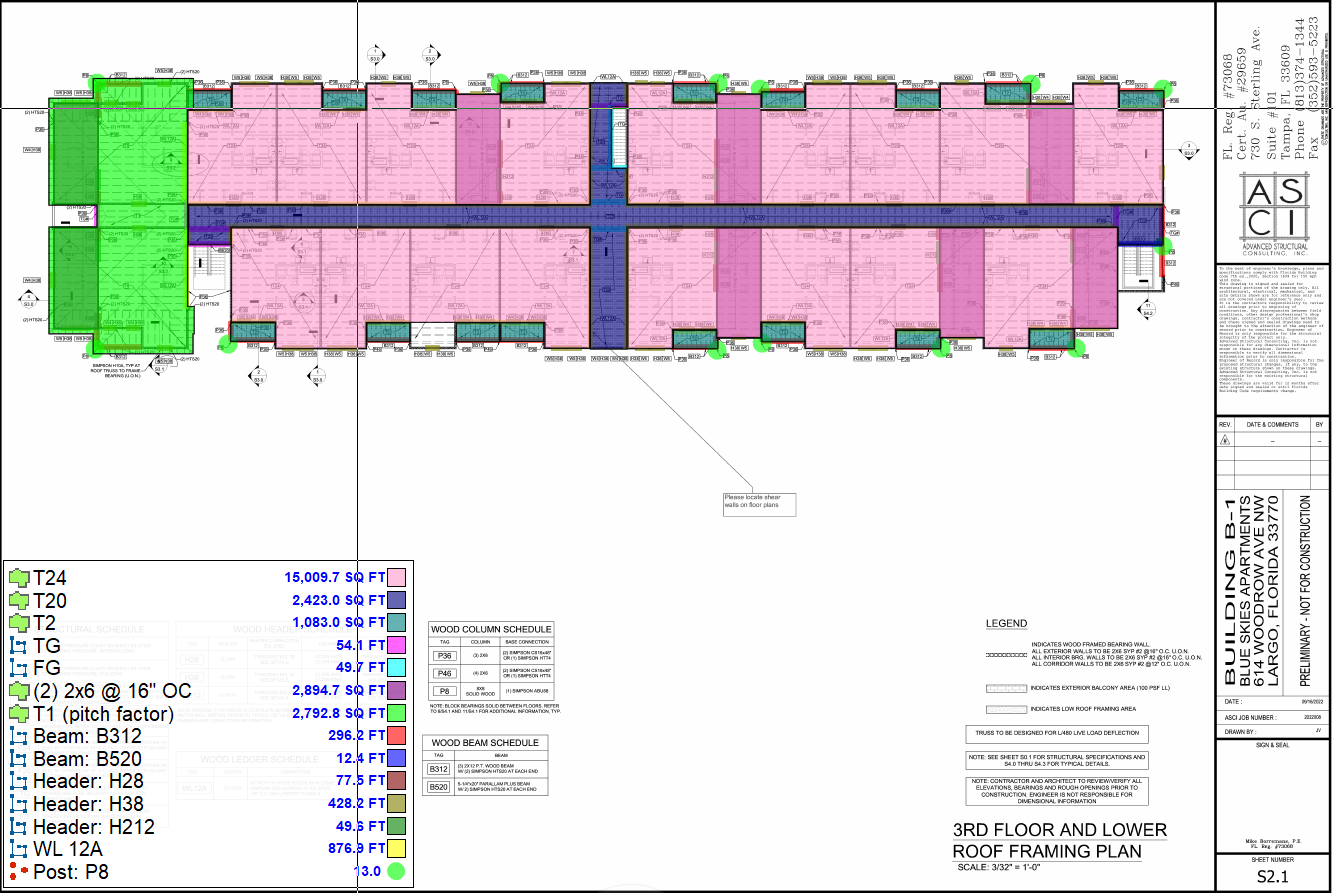The image size is (1333, 893).
Task: Click the cyan FG color swatch
Action: click(396, 668)
